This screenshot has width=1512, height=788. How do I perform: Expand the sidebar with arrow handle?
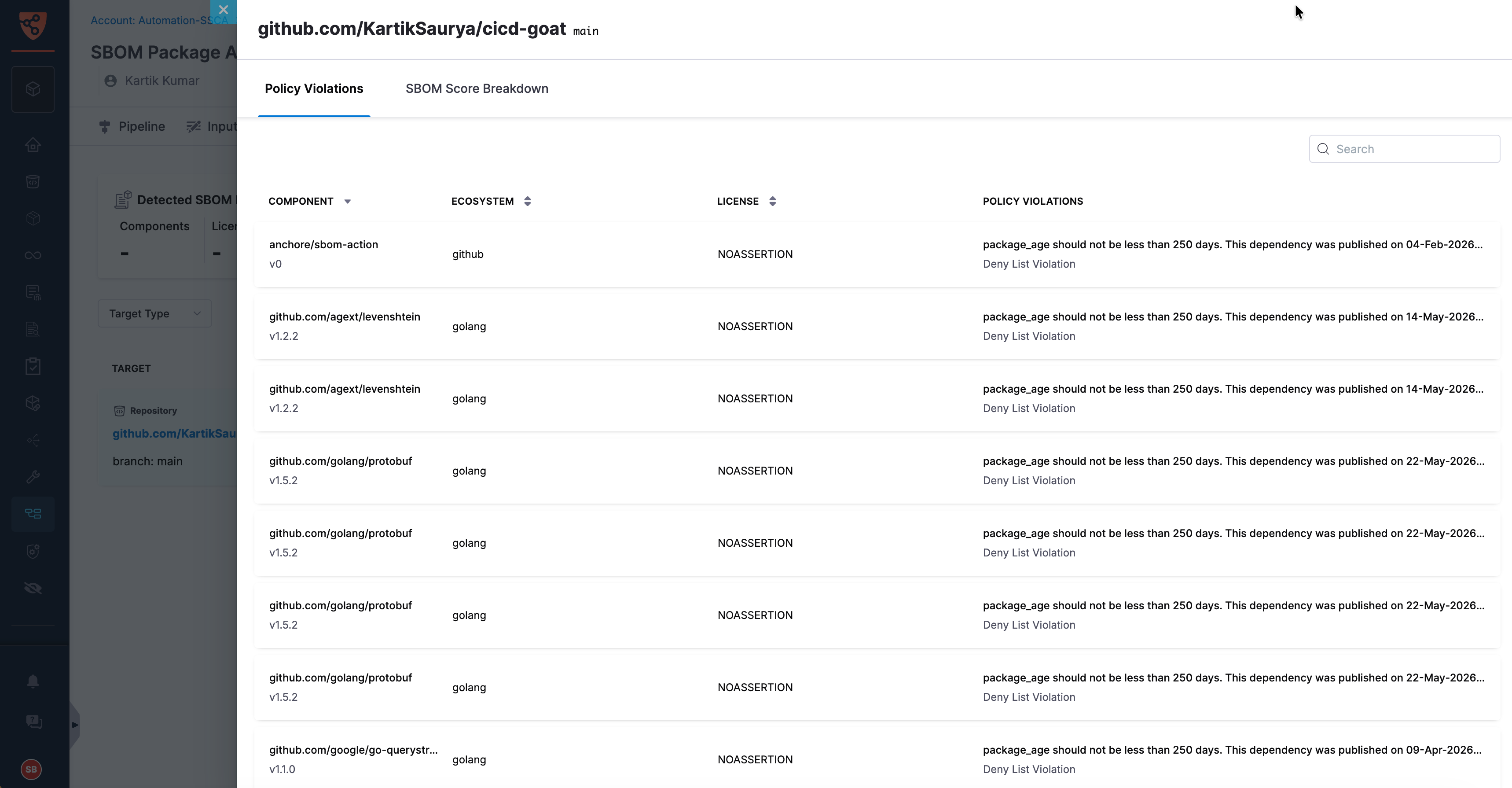click(x=74, y=725)
